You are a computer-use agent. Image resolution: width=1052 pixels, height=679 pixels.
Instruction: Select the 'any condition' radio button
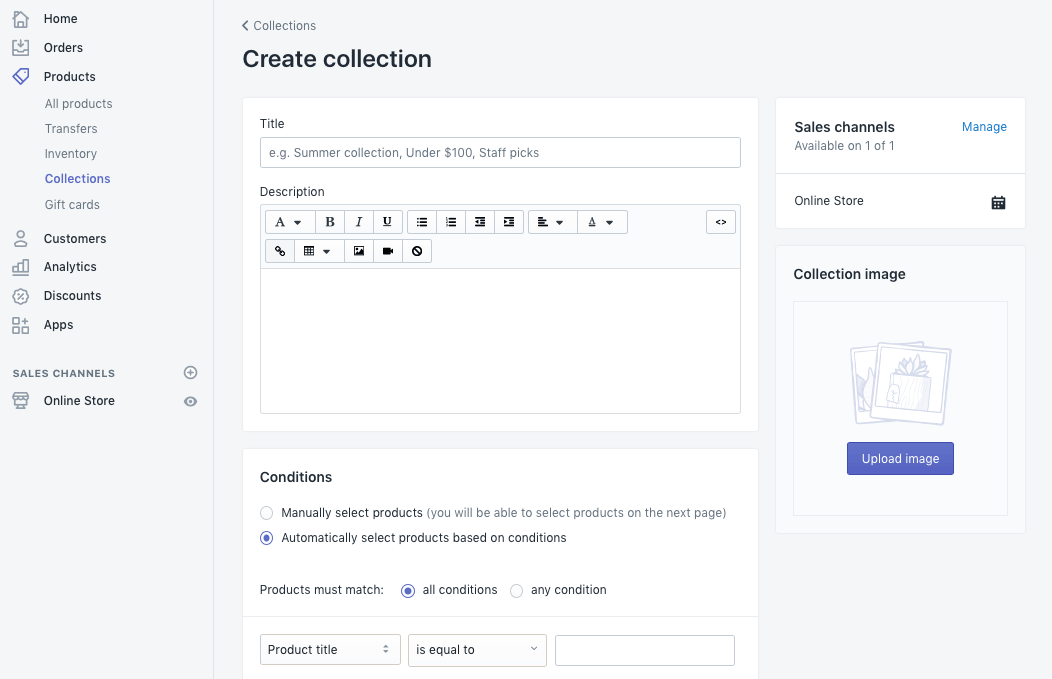tap(517, 591)
